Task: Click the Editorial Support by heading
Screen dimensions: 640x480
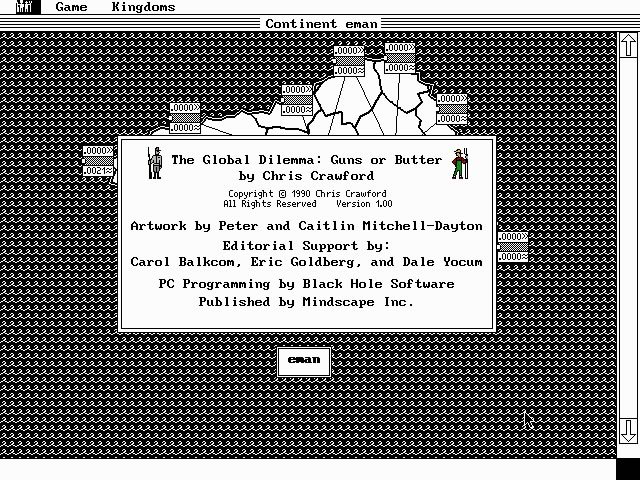Action: (306, 246)
